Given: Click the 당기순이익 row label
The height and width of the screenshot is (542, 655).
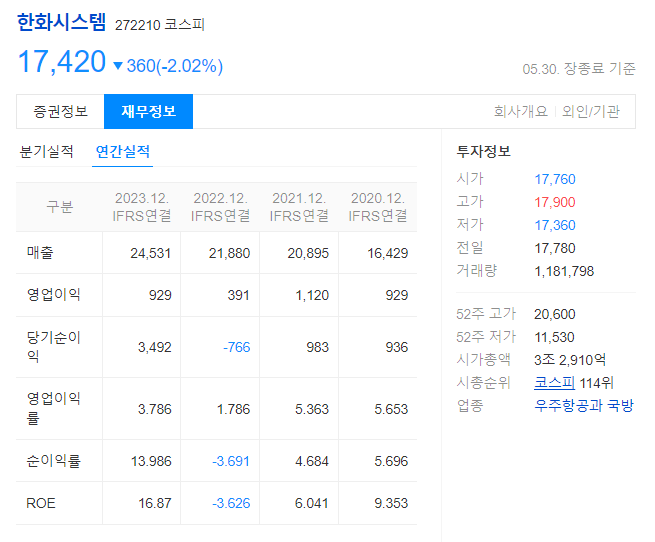Looking at the screenshot, I should (53, 346).
